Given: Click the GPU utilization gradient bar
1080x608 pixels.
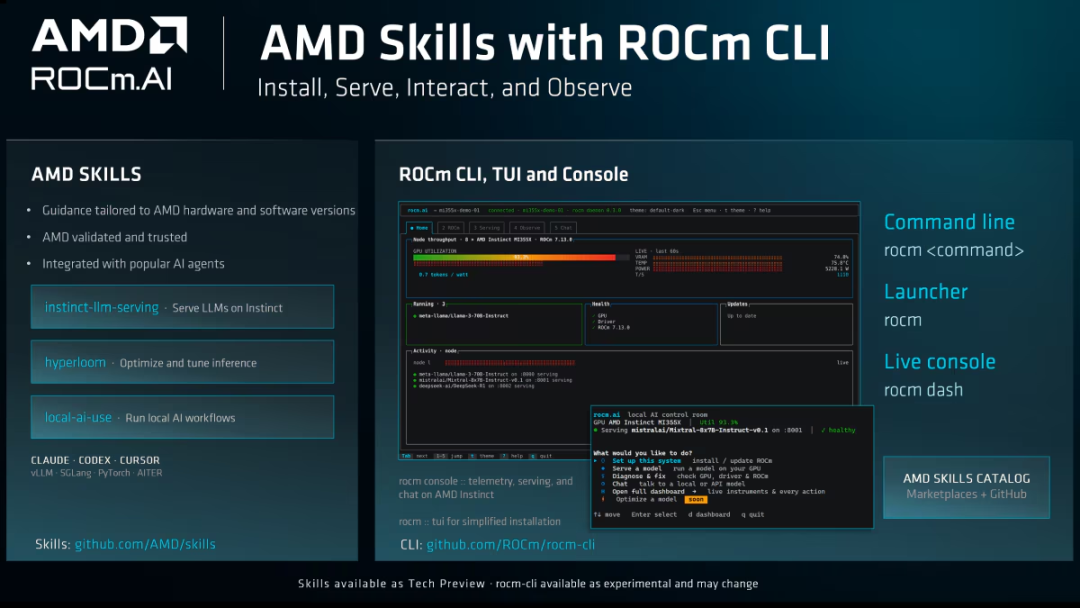Looking at the screenshot, I should tap(515, 258).
